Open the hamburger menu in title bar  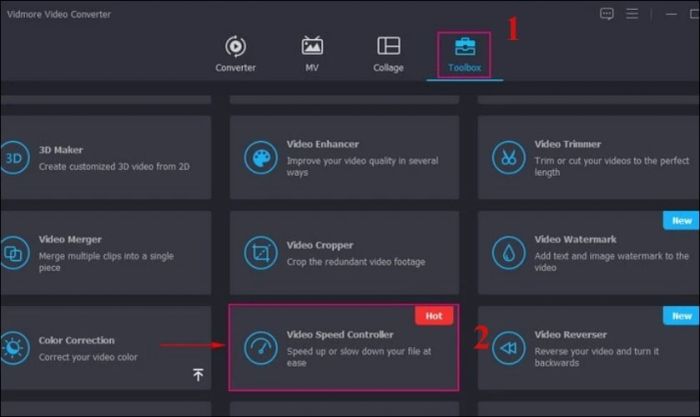point(634,14)
